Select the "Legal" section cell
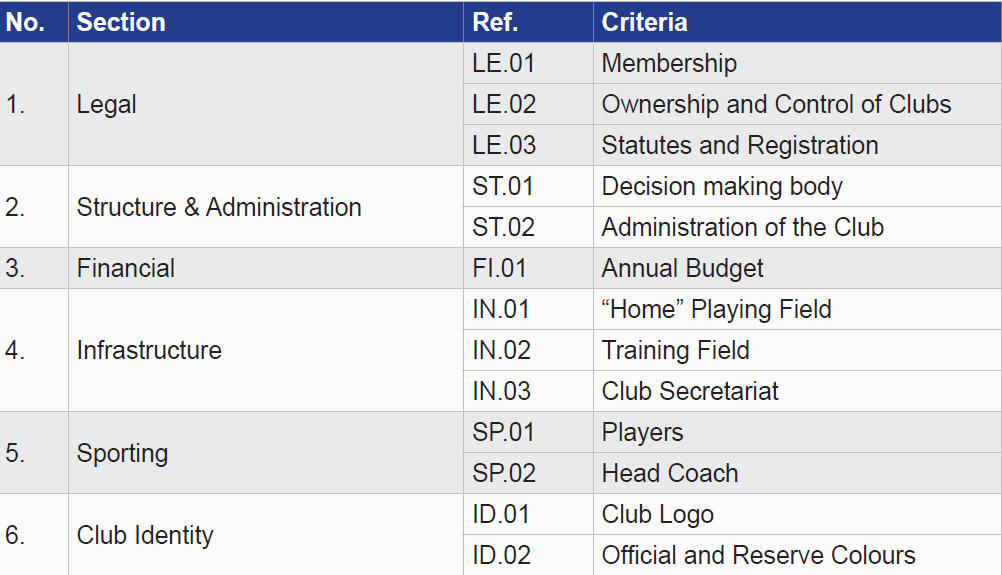Viewport: 1002px width, 575px height. [107, 104]
